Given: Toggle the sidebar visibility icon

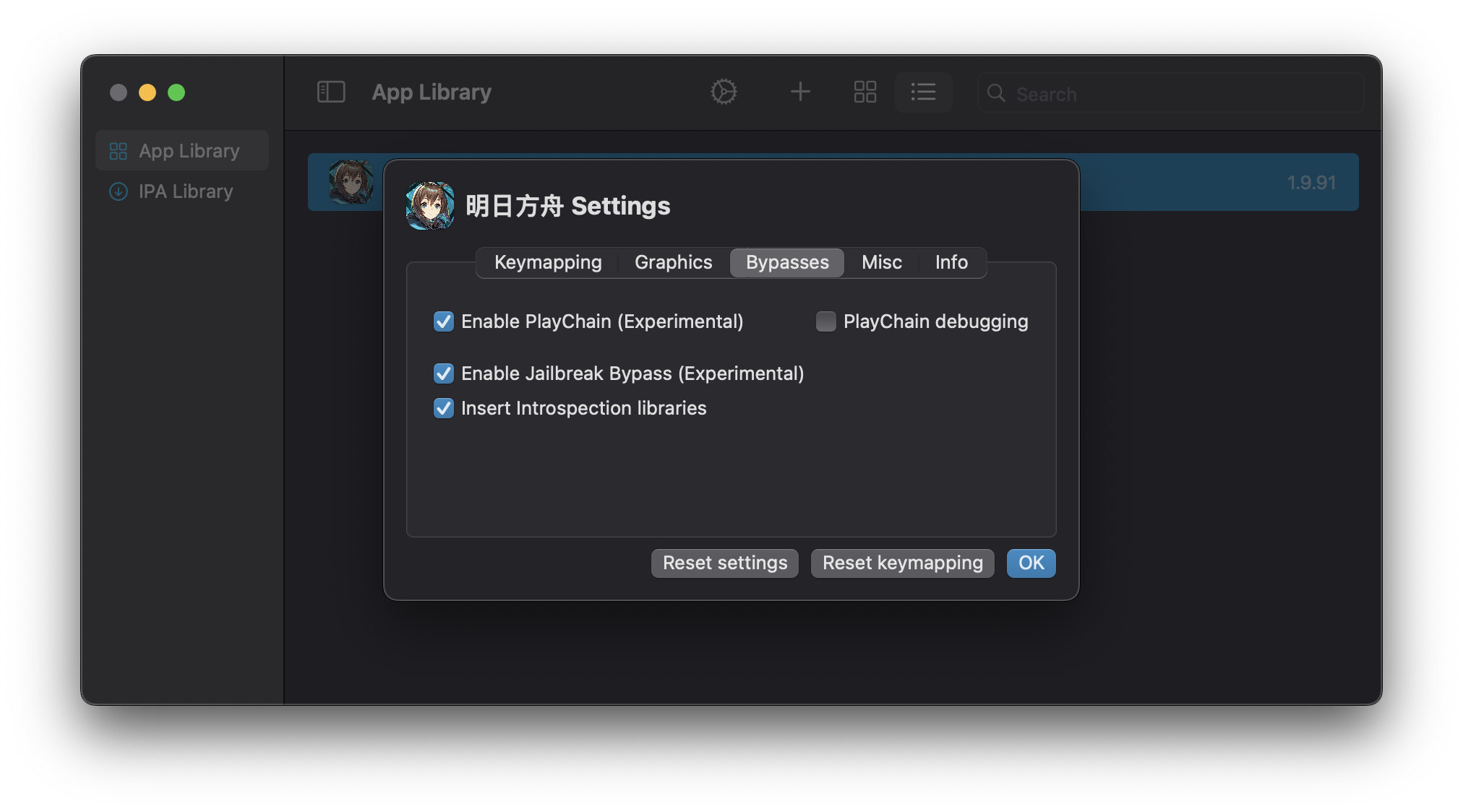Looking at the screenshot, I should 331,92.
